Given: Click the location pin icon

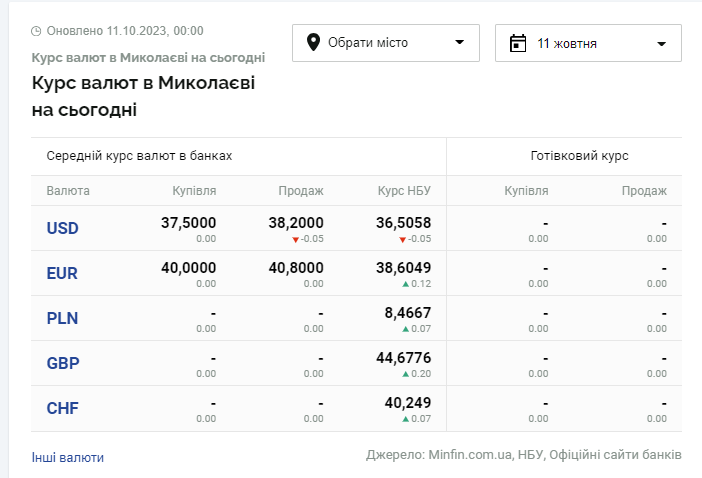Looking at the screenshot, I should click(x=313, y=42).
